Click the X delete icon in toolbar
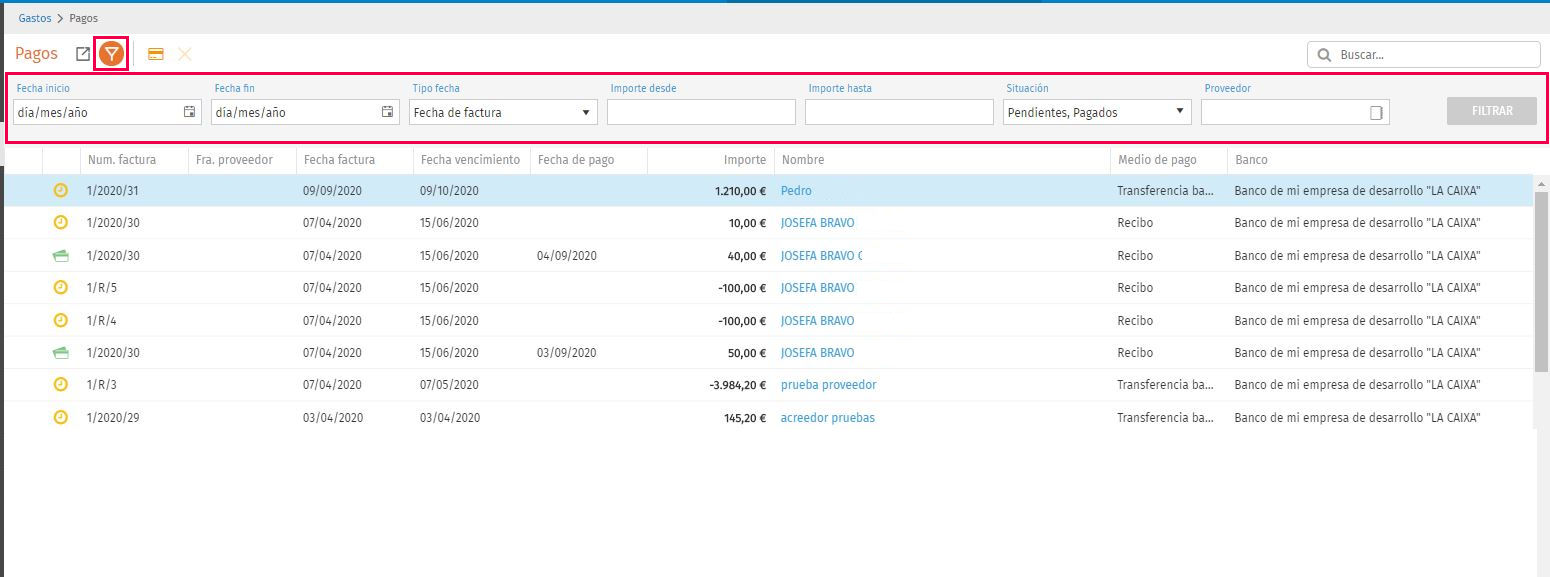This screenshot has height=577, width=1550. [185, 54]
